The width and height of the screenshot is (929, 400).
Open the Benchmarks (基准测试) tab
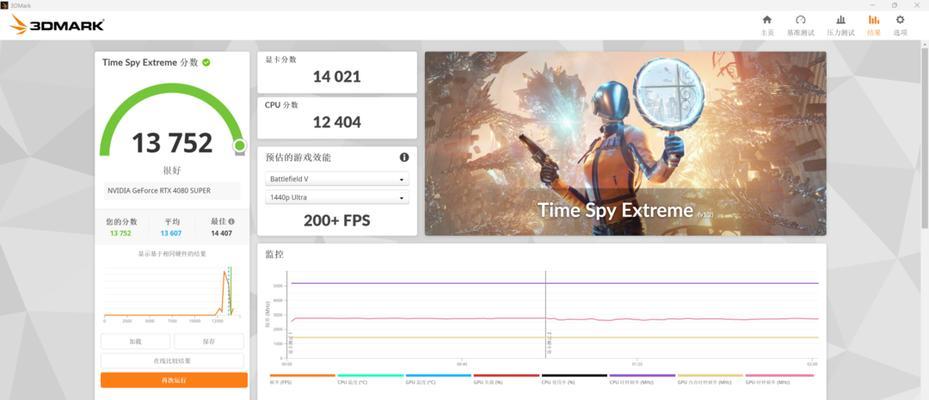[800, 25]
